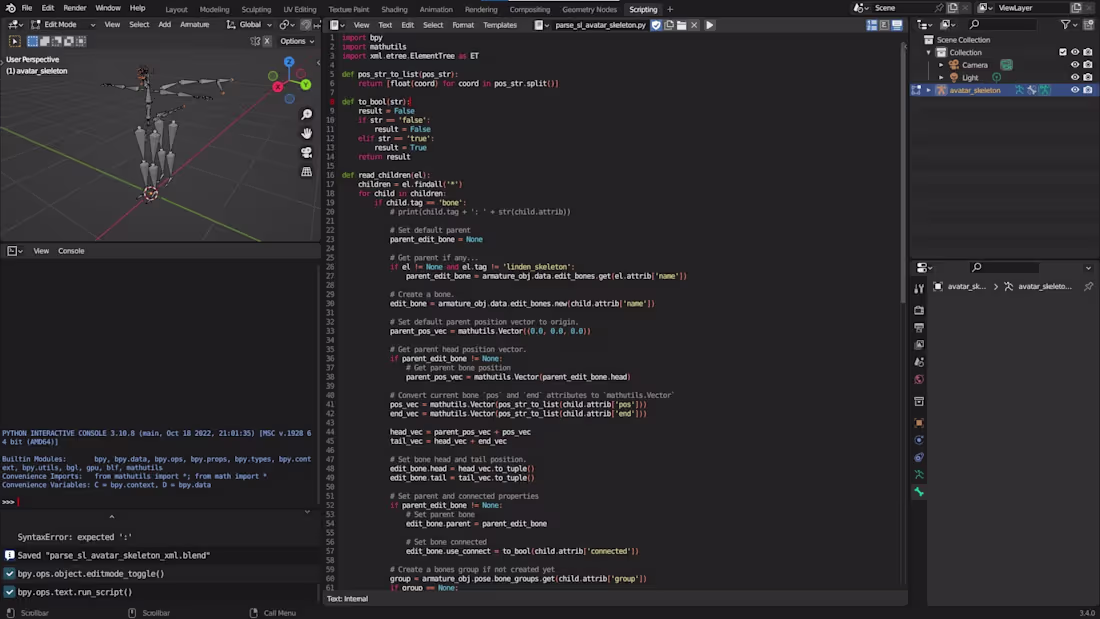Image resolution: width=1100 pixels, height=619 pixels.
Task: Open the Edit Mode dropdown
Action: (60, 25)
